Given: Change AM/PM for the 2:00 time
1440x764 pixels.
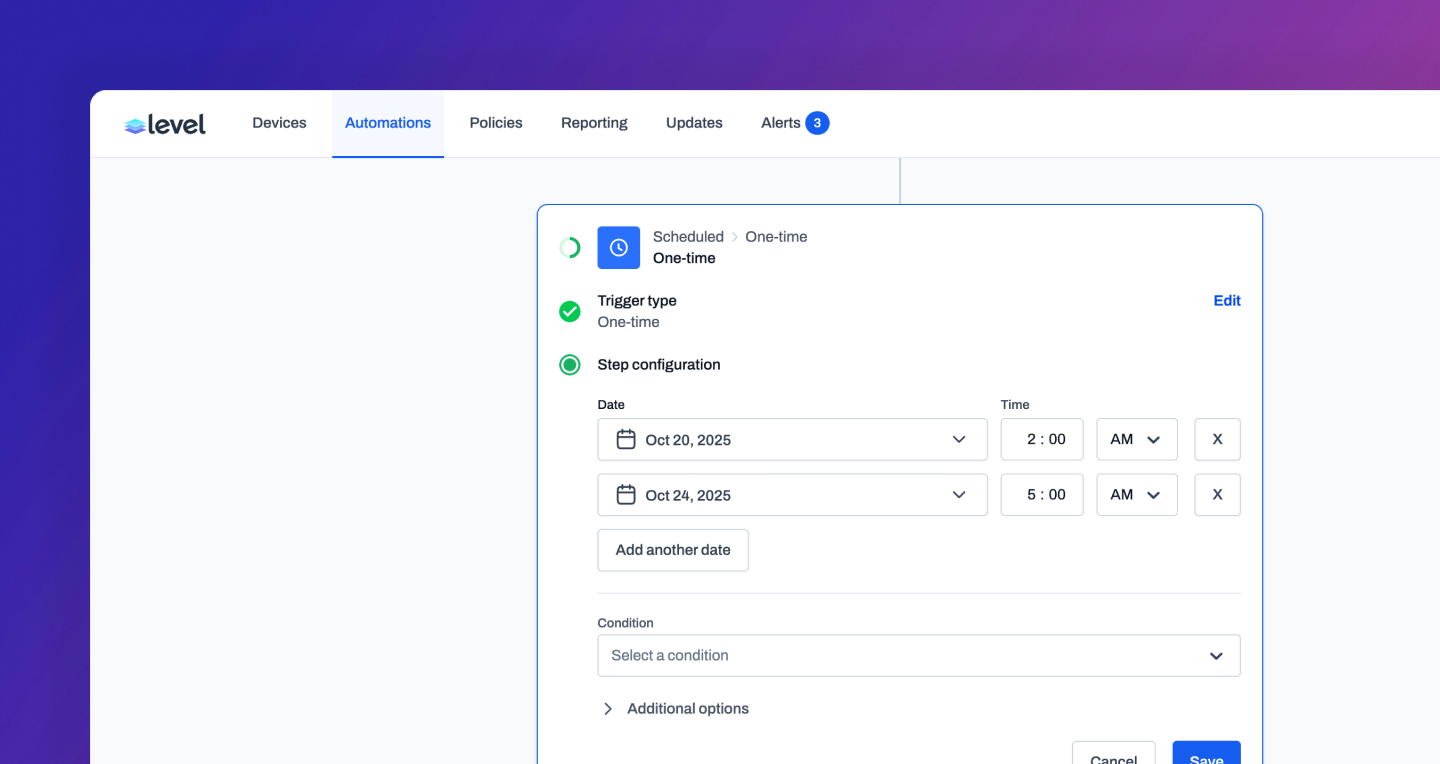Looking at the screenshot, I should click(1137, 439).
